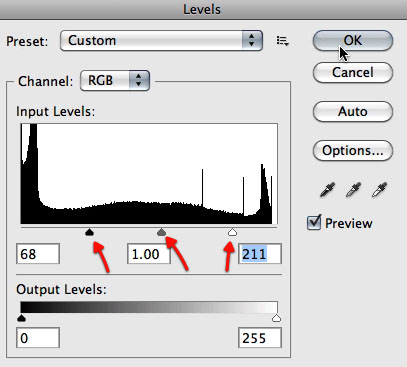The height and width of the screenshot is (367, 407).
Task: Select the white point eyedropper
Action: [379, 189]
